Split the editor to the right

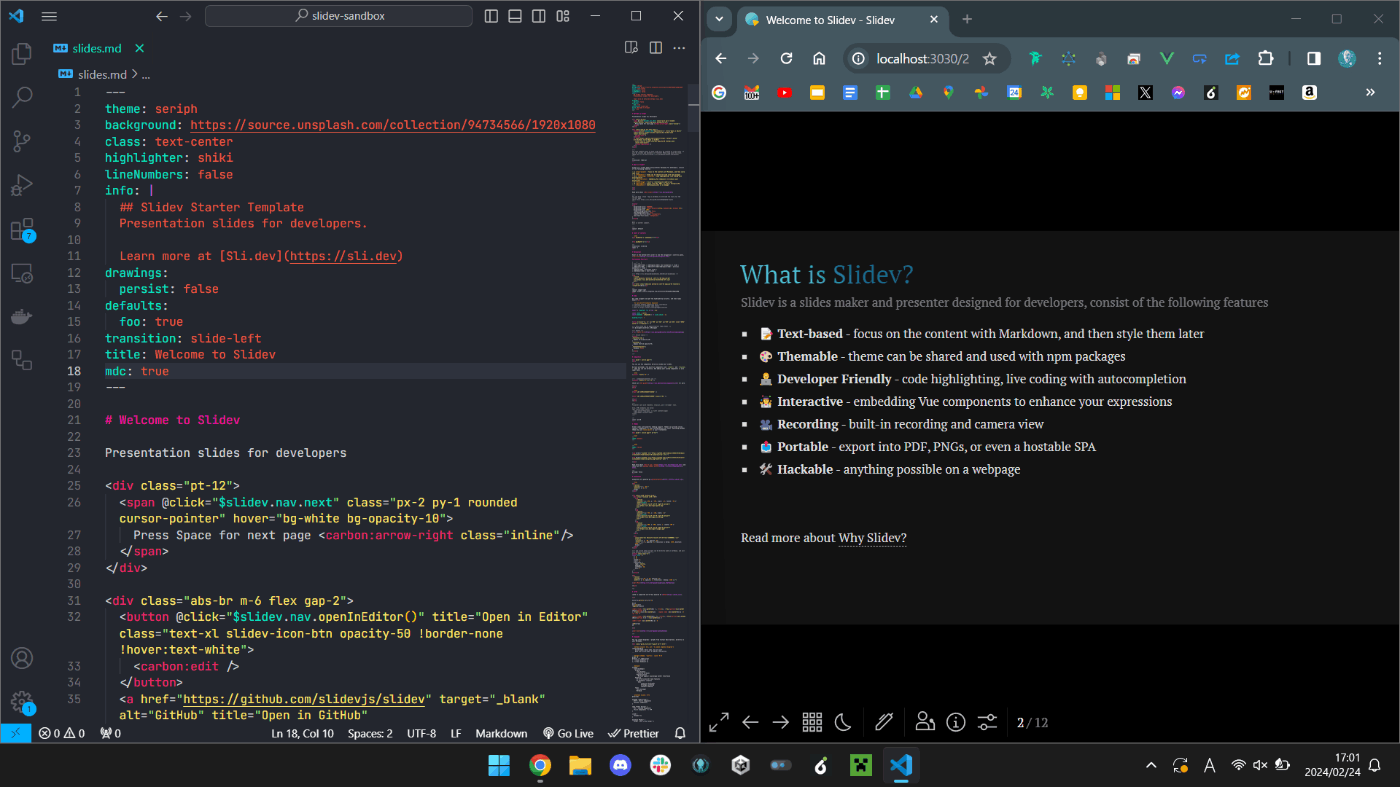point(656,47)
